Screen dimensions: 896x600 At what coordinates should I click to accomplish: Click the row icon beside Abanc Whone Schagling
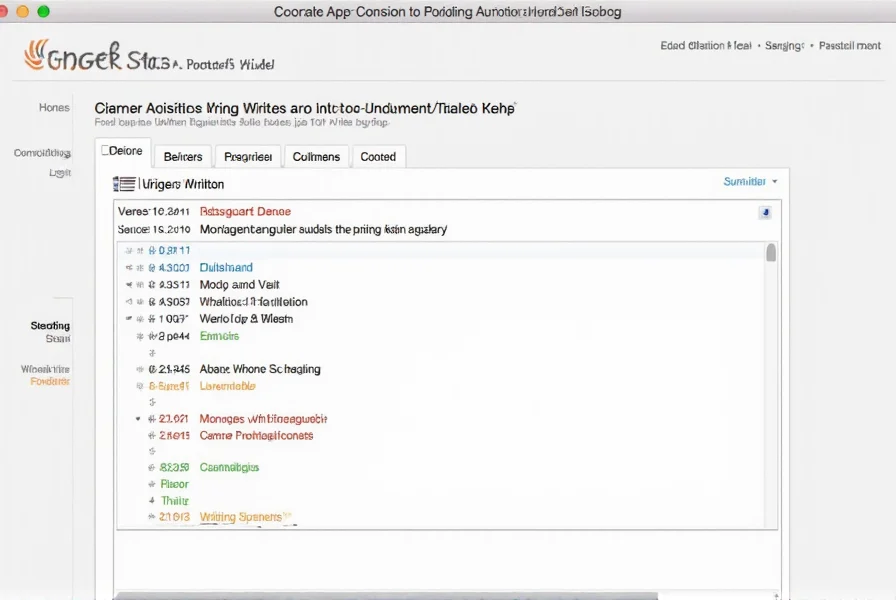coord(152,369)
